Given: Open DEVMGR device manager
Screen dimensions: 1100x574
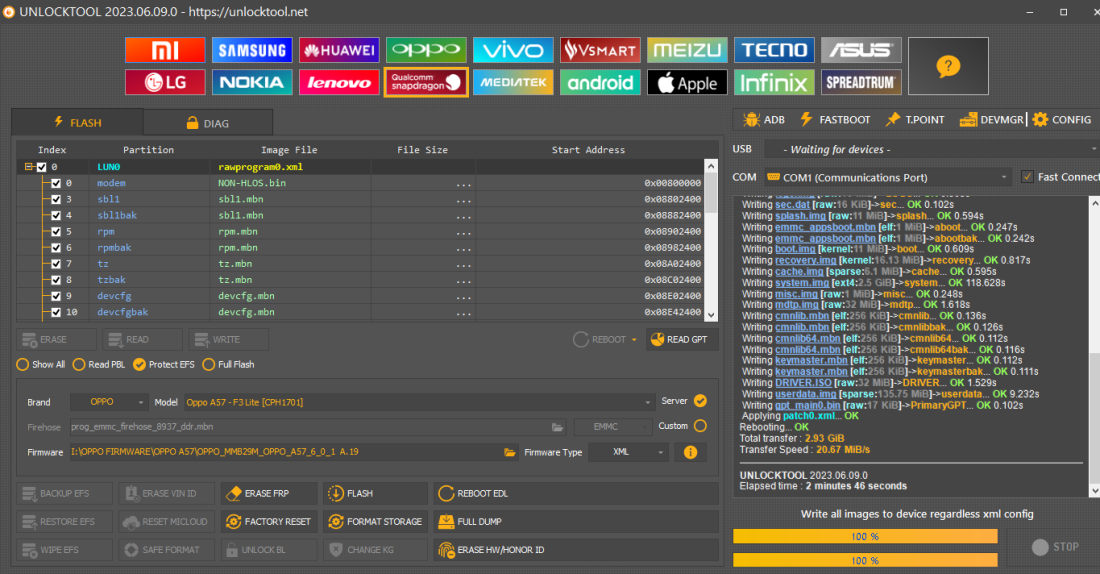Looking at the screenshot, I should coord(991,119).
